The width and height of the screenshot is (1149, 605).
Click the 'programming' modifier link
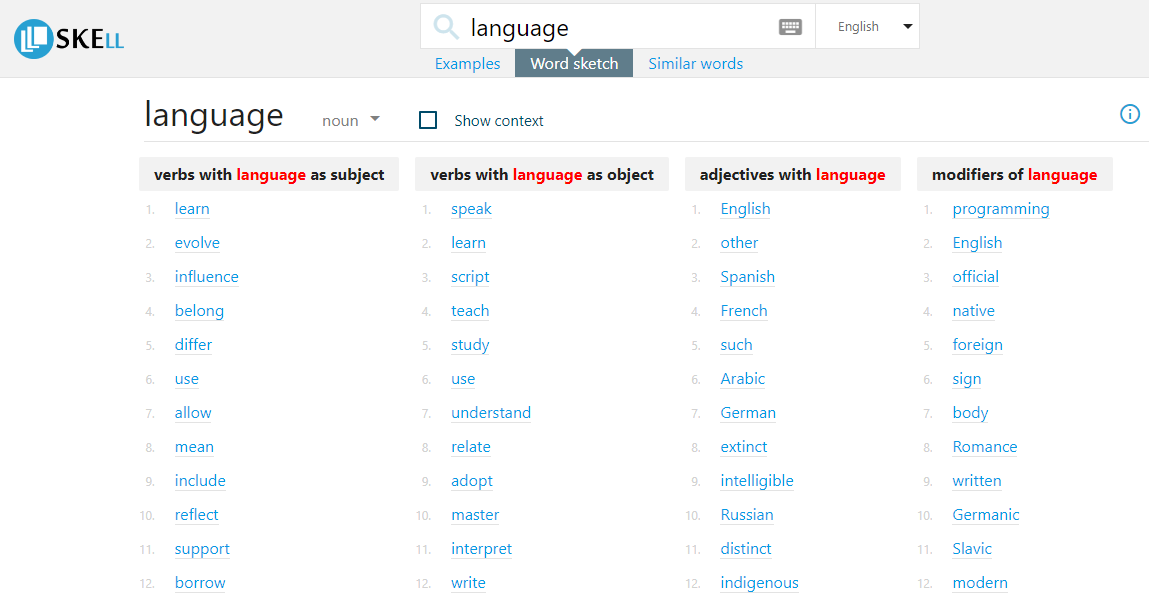point(1001,209)
